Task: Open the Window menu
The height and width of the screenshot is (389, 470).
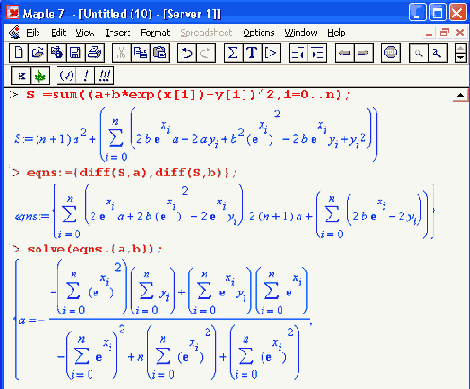Action: pos(301,33)
